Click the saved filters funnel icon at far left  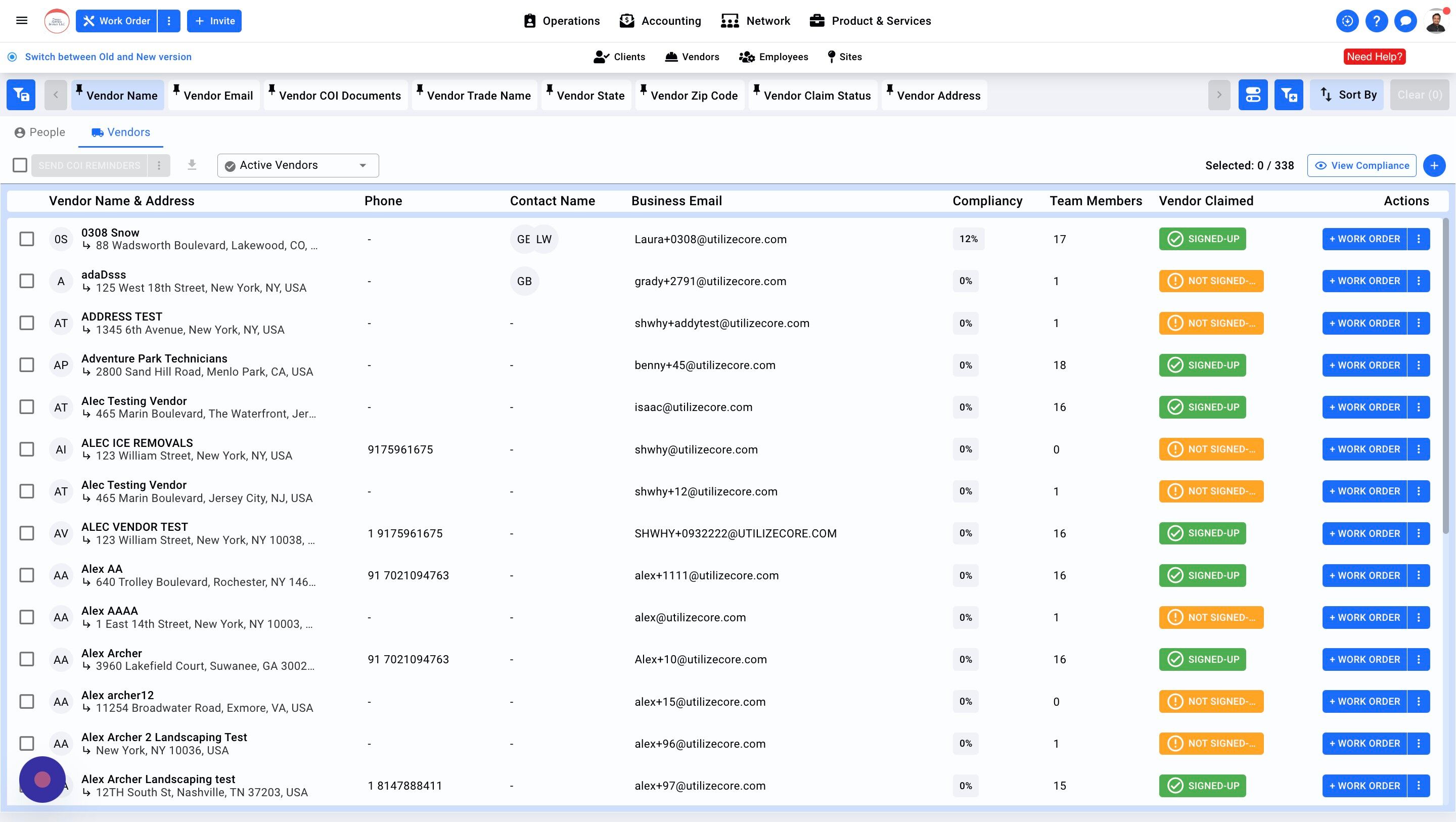click(21, 95)
